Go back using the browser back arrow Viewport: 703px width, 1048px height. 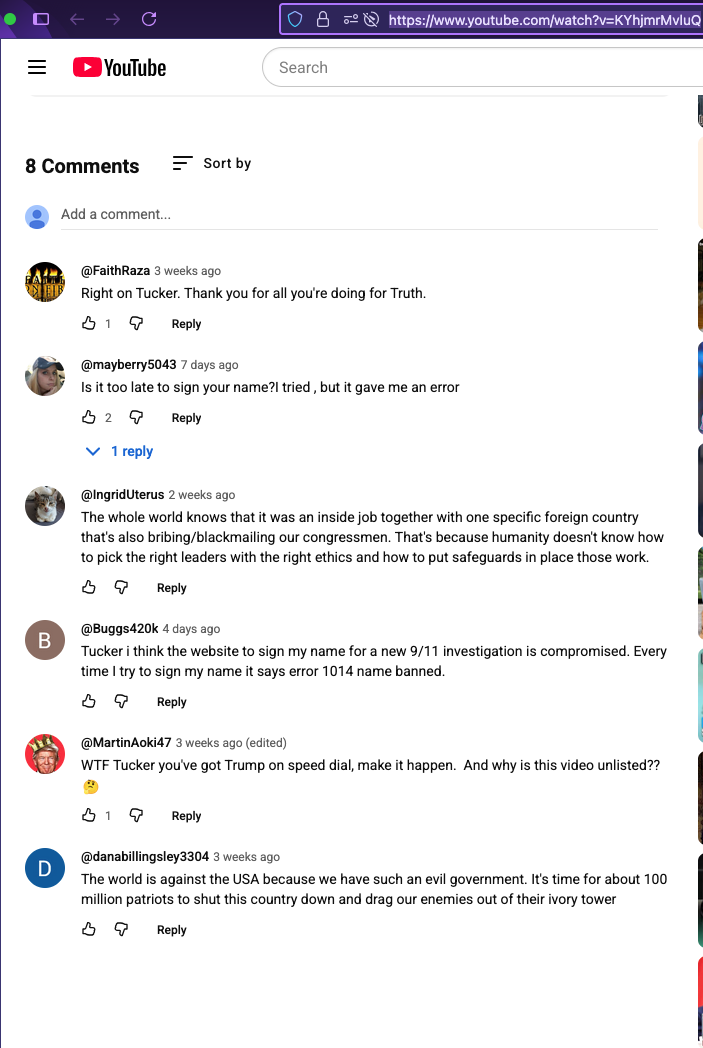coord(77,19)
